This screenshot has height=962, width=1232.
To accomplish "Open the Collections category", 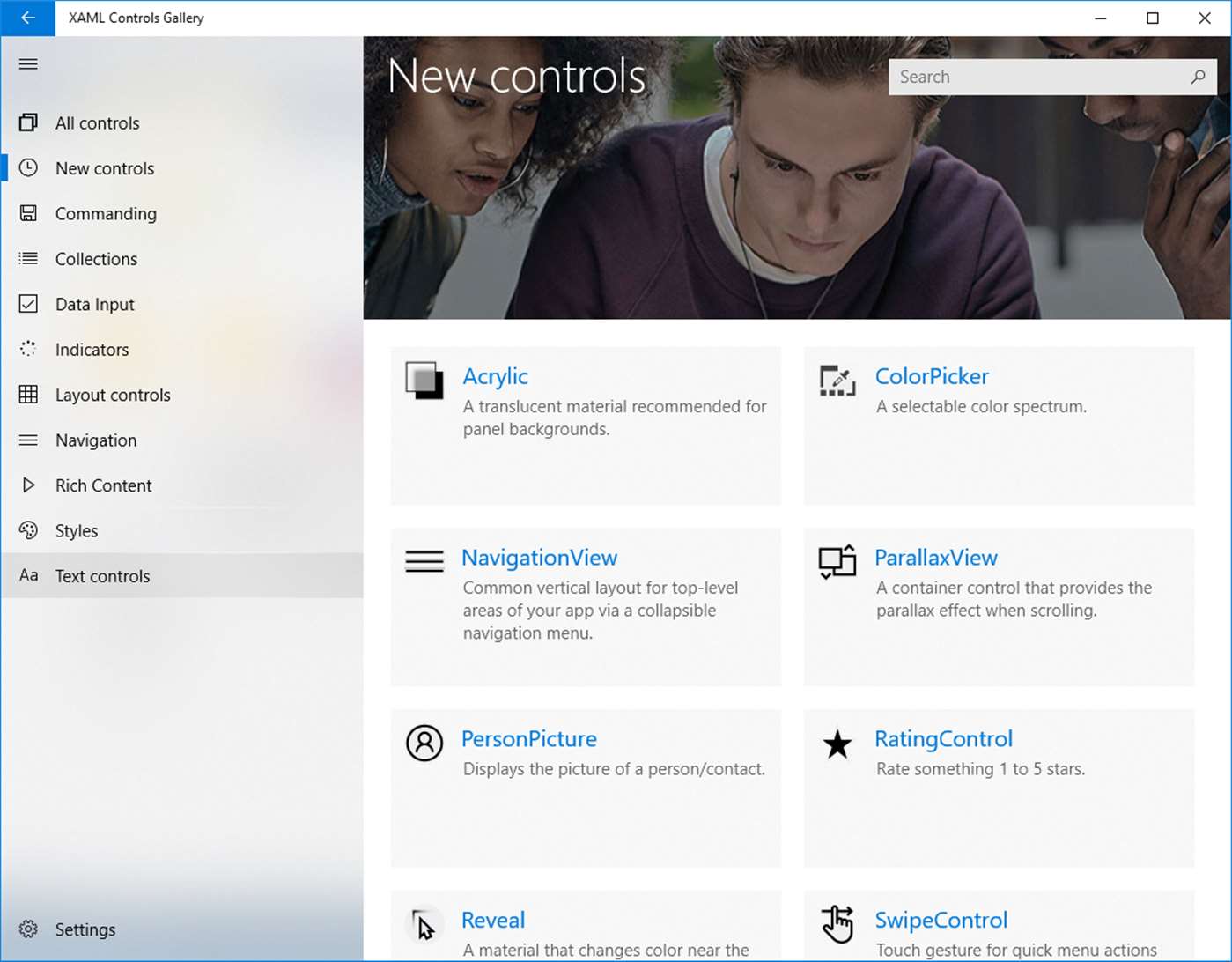I will (x=181, y=258).
